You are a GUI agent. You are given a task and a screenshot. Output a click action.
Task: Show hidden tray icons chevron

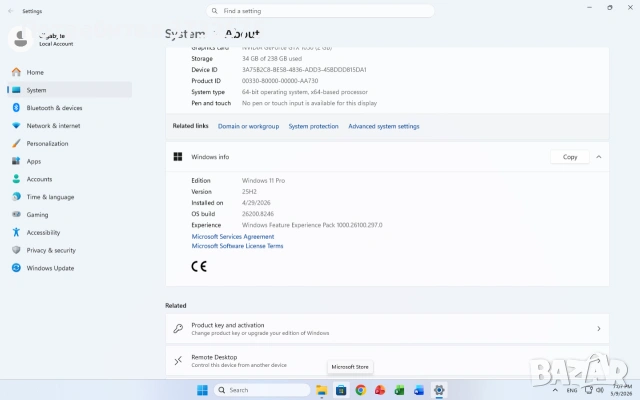[555, 390]
